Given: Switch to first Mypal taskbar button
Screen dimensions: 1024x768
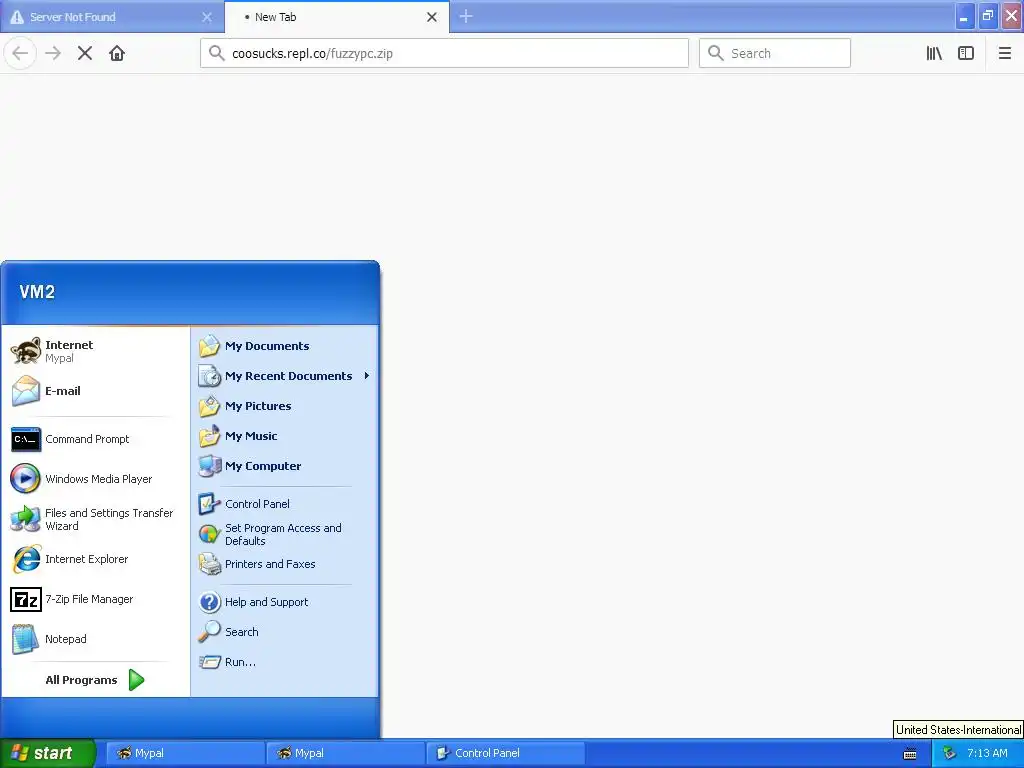Looking at the screenshot, I should [184, 754].
